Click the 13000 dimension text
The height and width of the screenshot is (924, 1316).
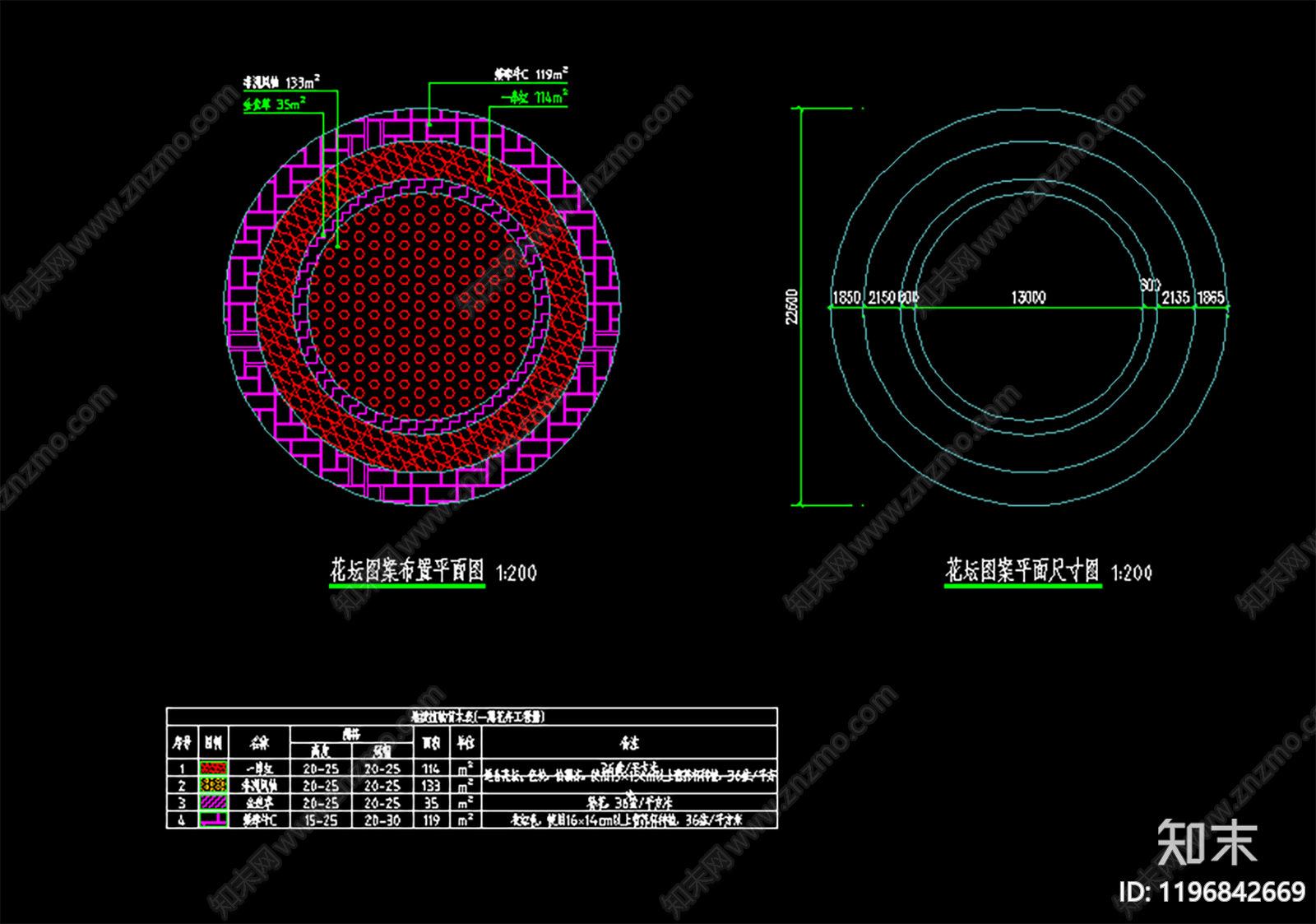(x=1028, y=297)
